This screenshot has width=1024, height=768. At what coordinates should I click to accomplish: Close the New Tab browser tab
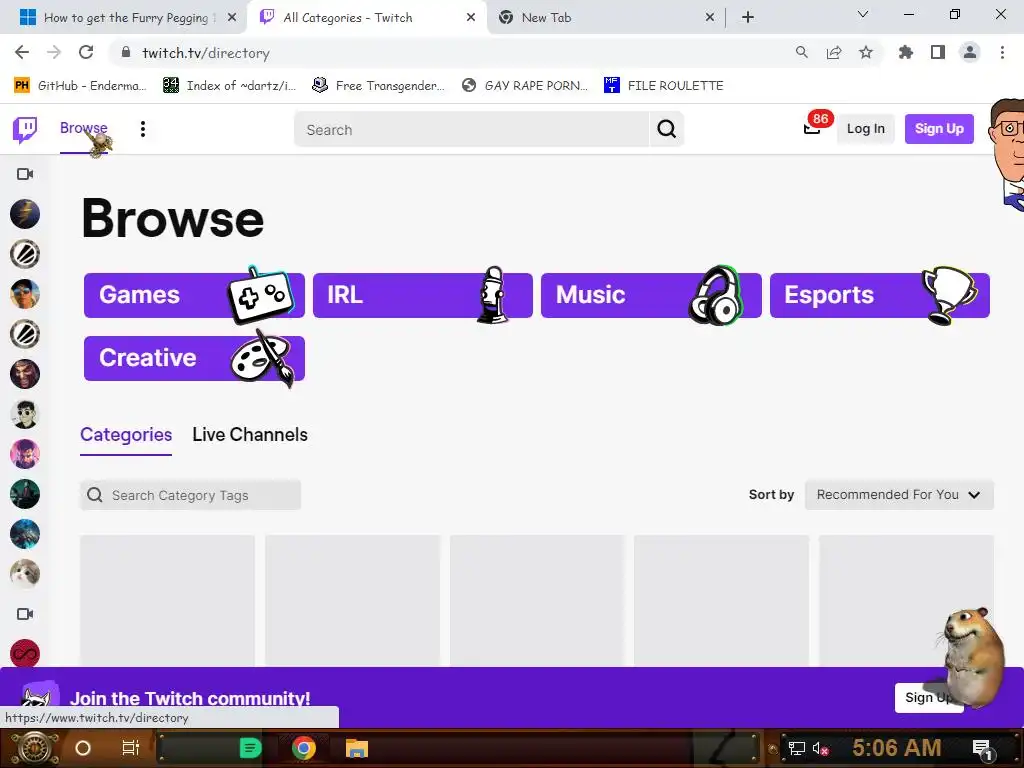coord(710,18)
